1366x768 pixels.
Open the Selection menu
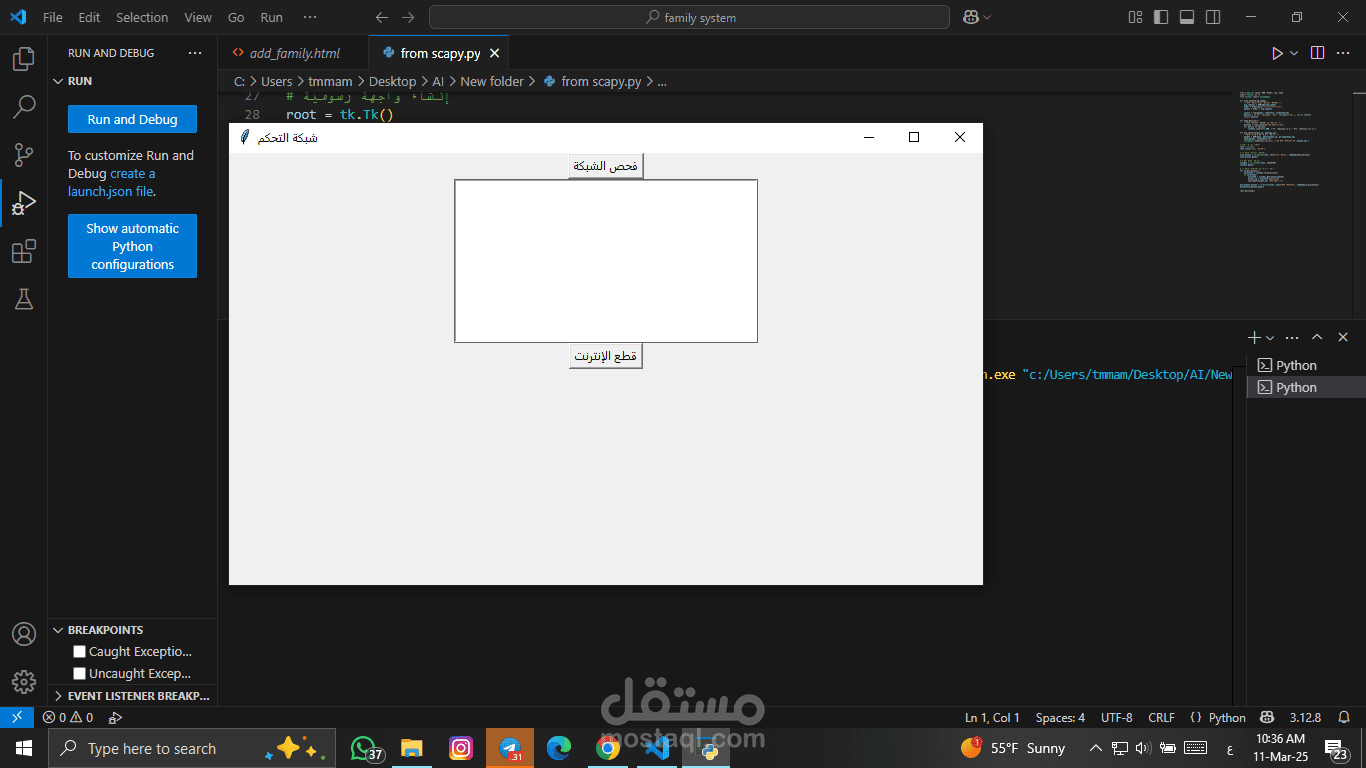(142, 17)
